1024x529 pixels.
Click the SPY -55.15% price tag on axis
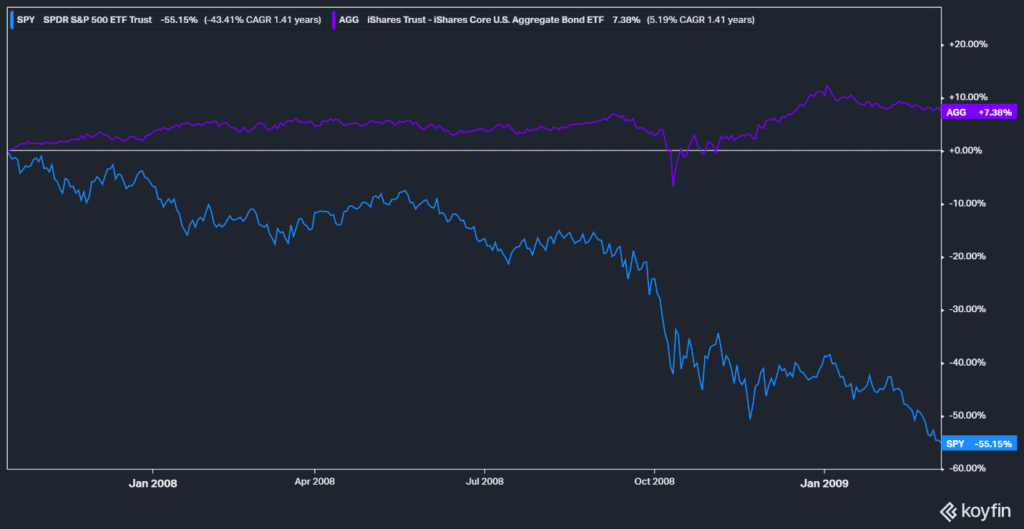[x=979, y=443]
